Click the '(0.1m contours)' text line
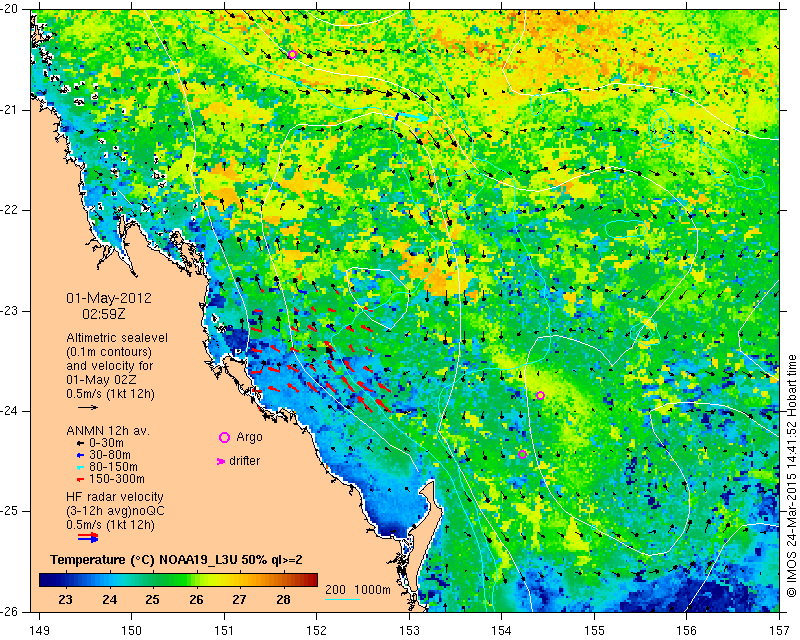800x640 pixels. [109, 352]
